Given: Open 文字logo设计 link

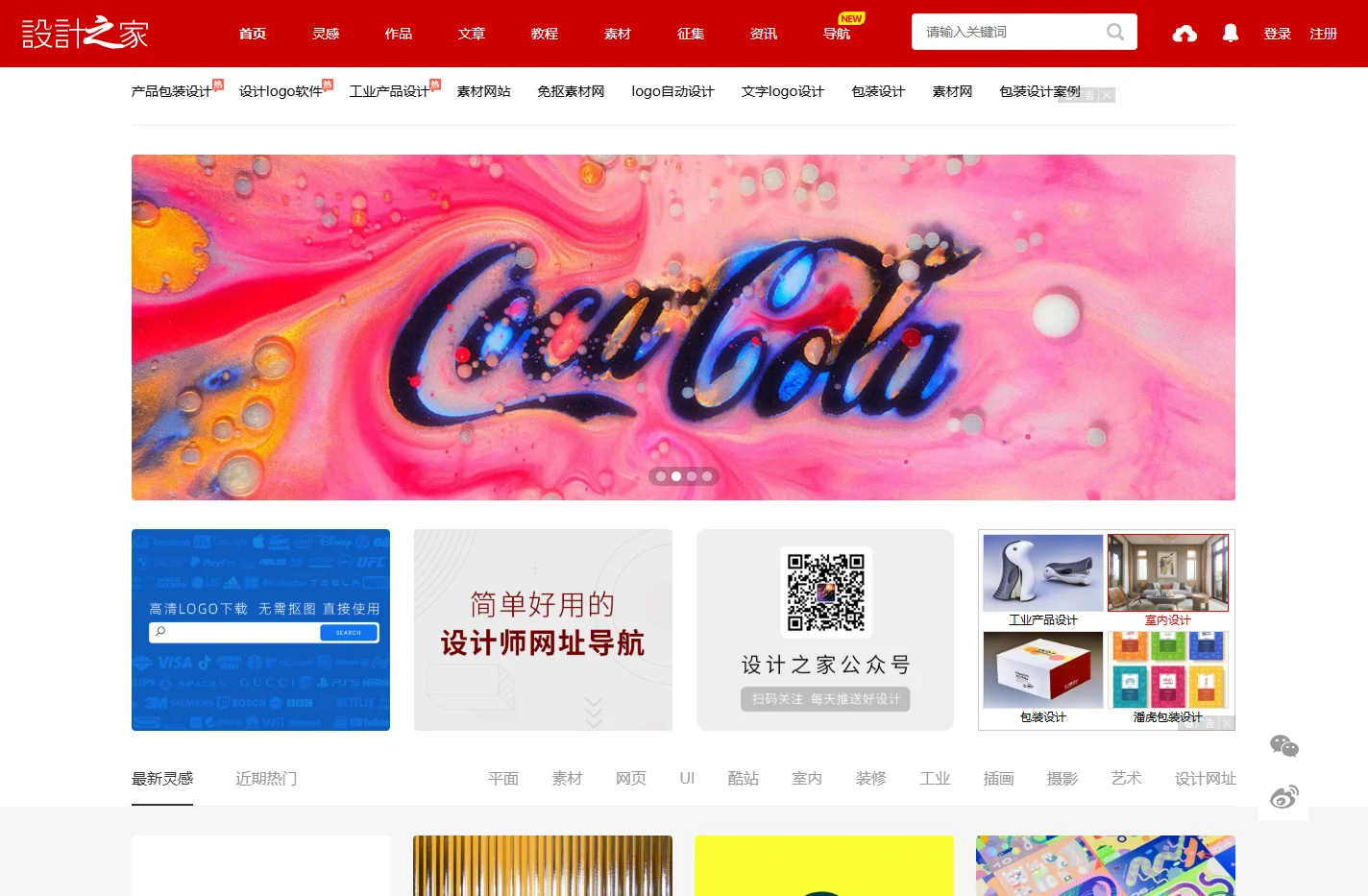Looking at the screenshot, I should pos(782,91).
